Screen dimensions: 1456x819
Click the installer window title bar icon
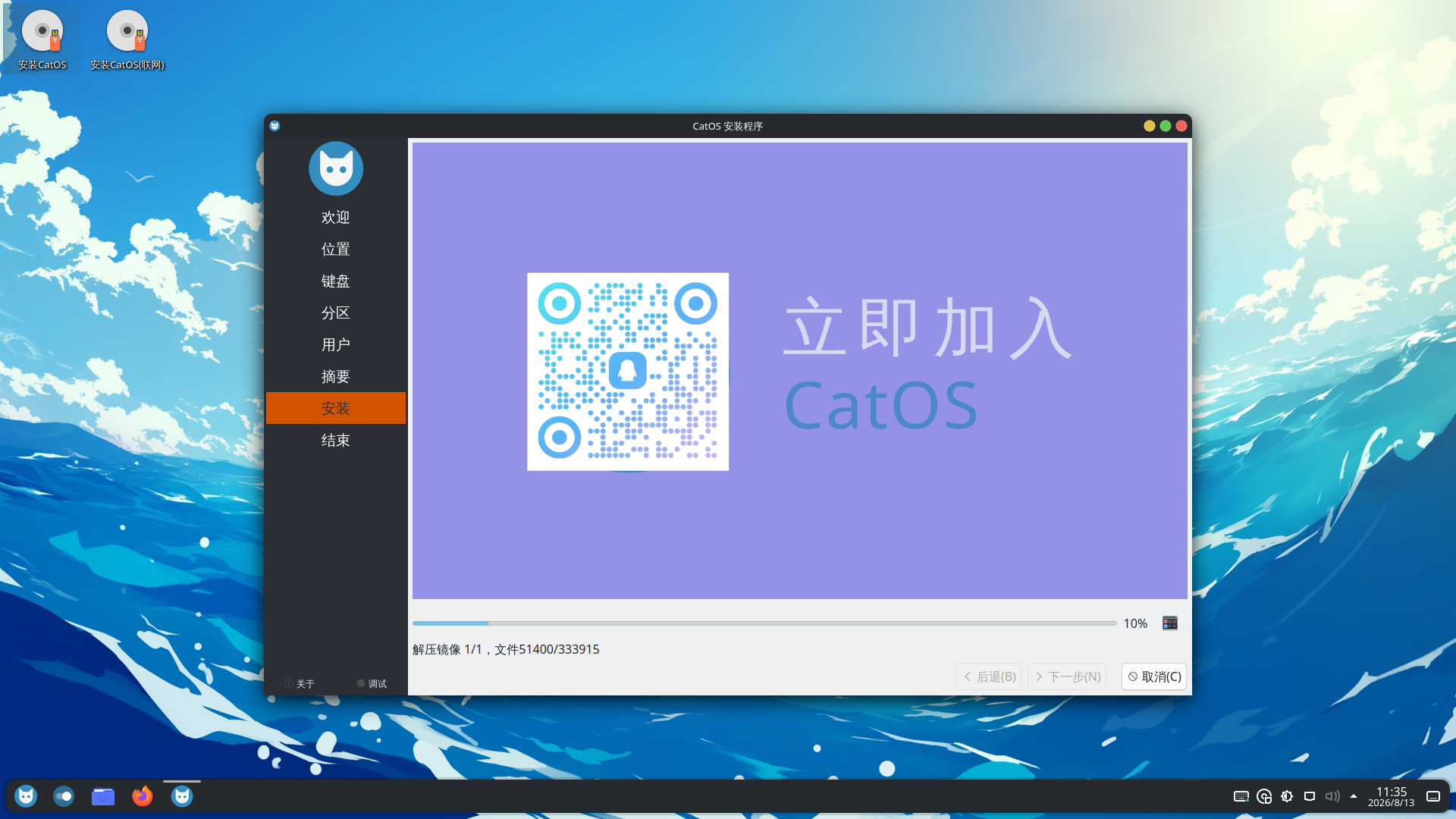tap(275, 126)
